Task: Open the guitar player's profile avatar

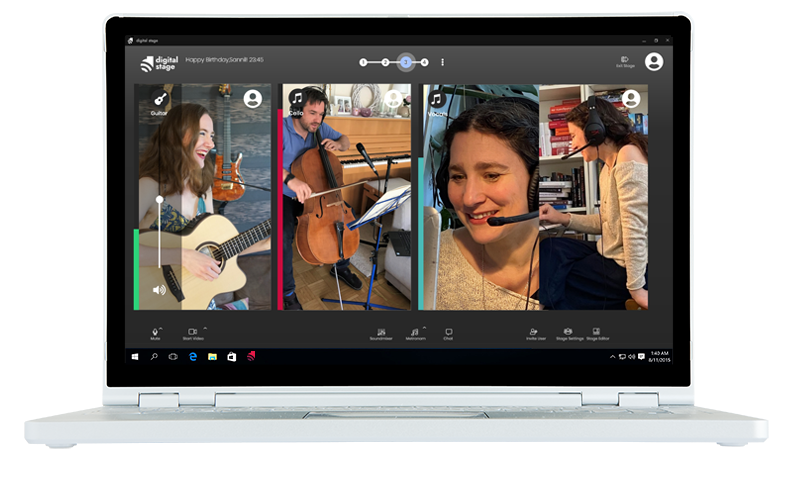Action: 253,99
